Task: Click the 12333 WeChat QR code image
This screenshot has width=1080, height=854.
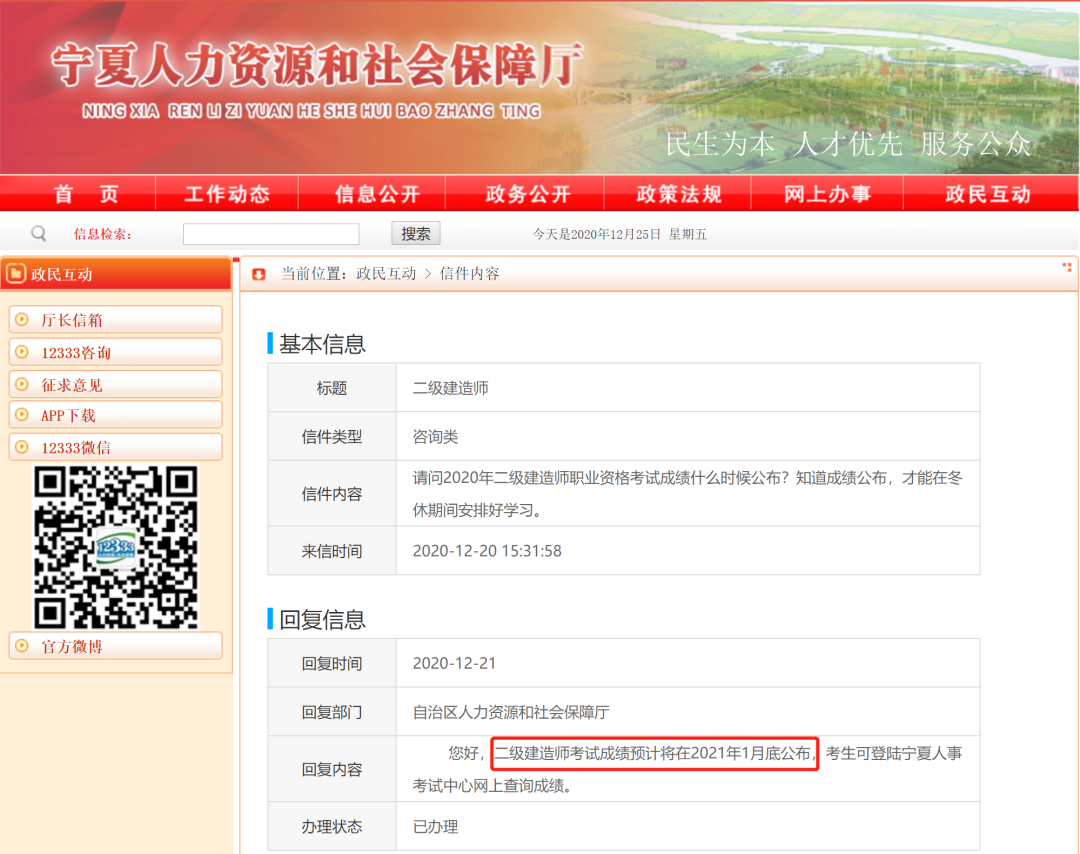Action: click(x=116, y=547)
